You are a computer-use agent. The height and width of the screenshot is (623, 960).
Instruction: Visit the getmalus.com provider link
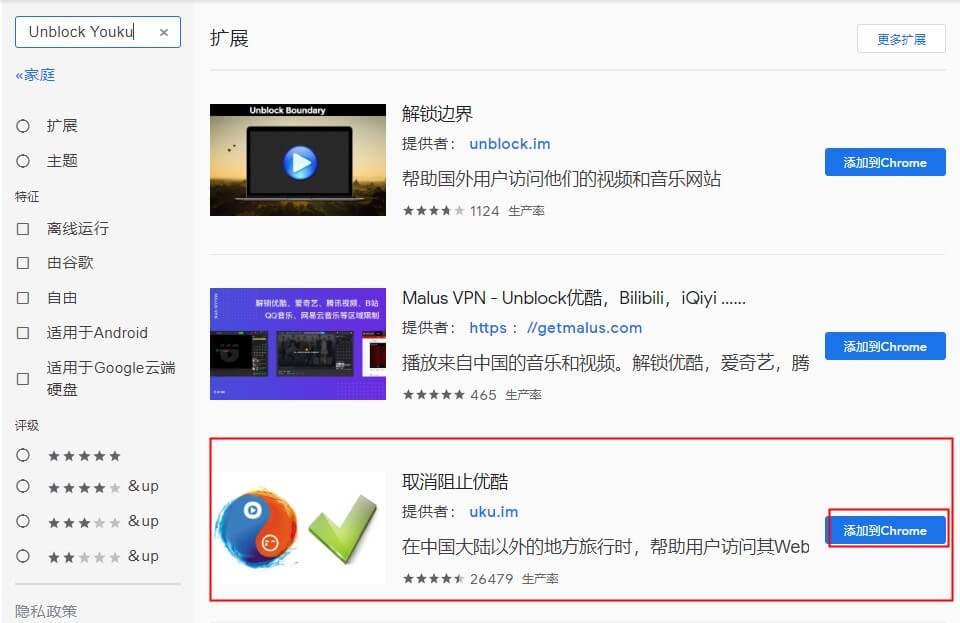coord(555,328)
